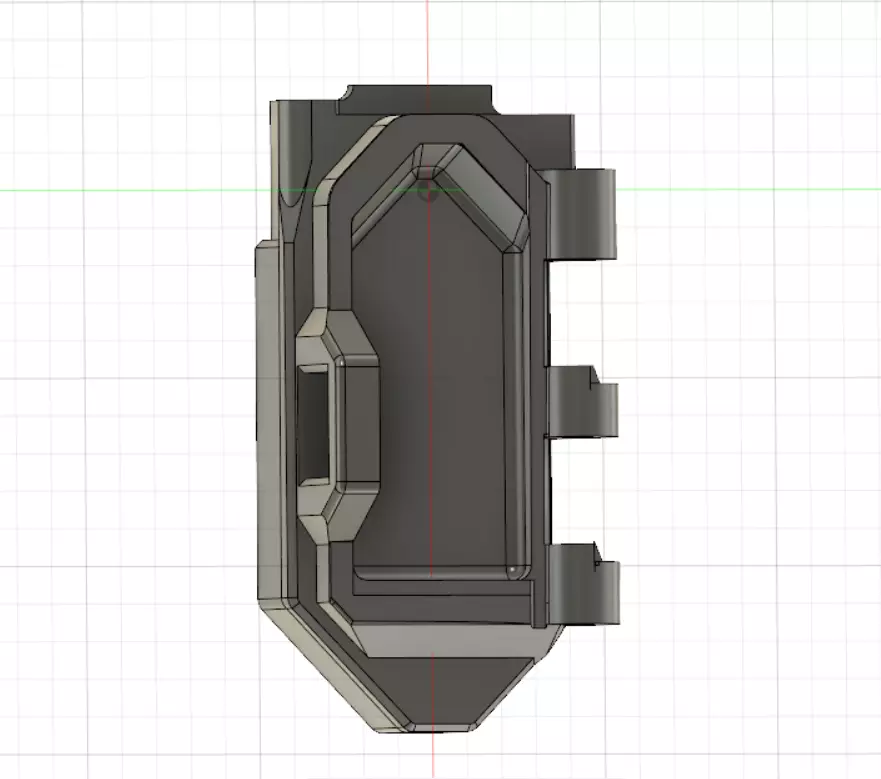This screenshot has height=779, width=881.
Task: Select the lowest notched clip tab
Action: coord(583,583)
